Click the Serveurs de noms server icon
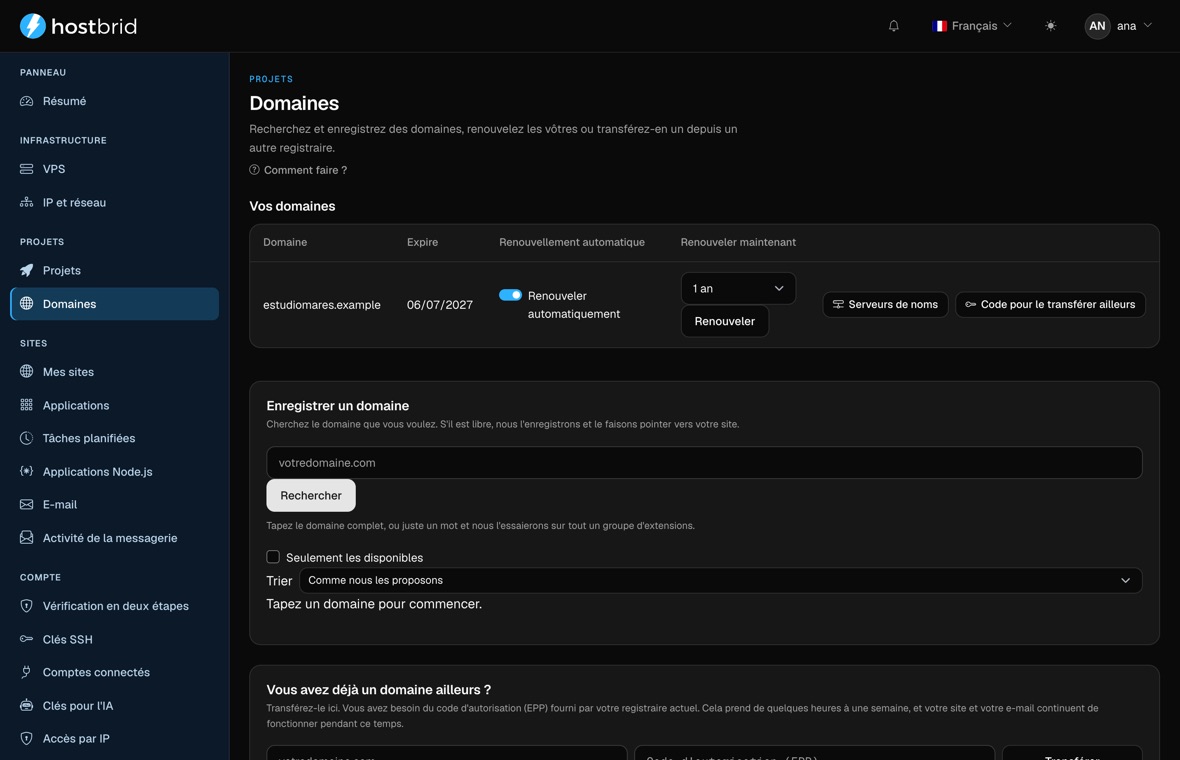 [x=838, y=304]
